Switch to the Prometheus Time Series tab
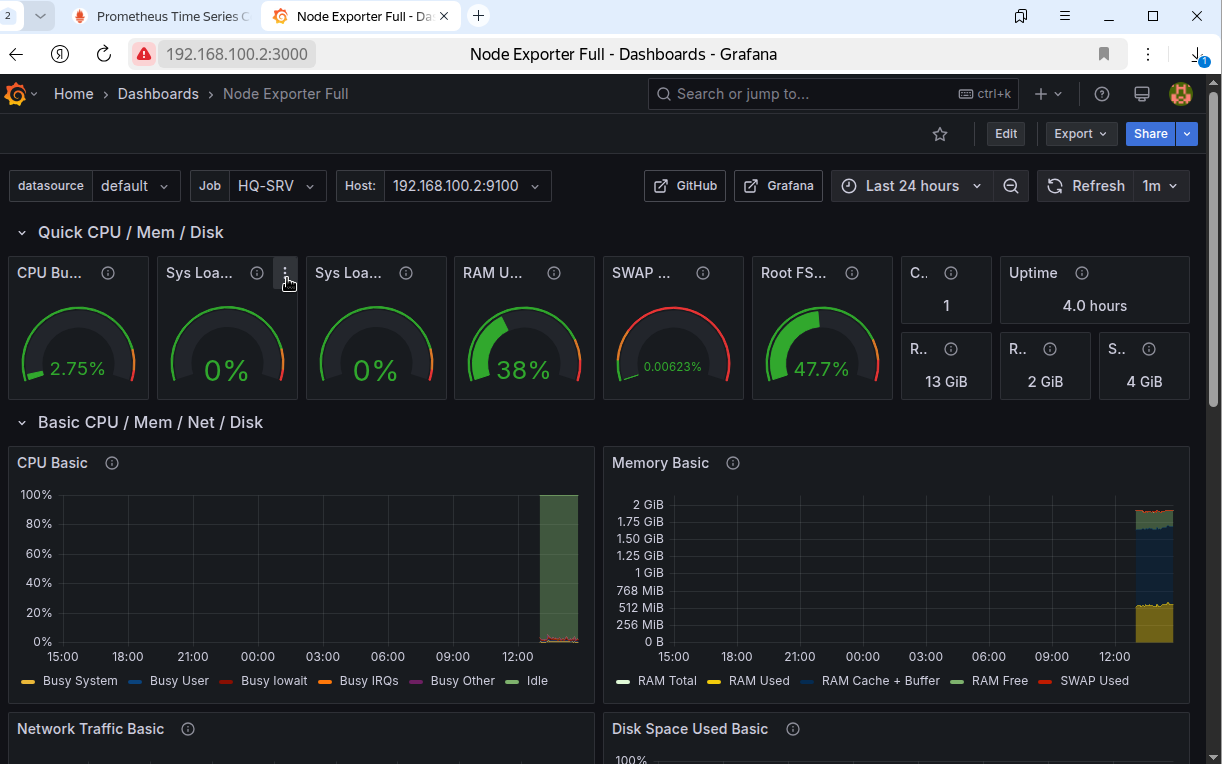The height and width of the screenshot is (764, 1222). tap(160, 16)
